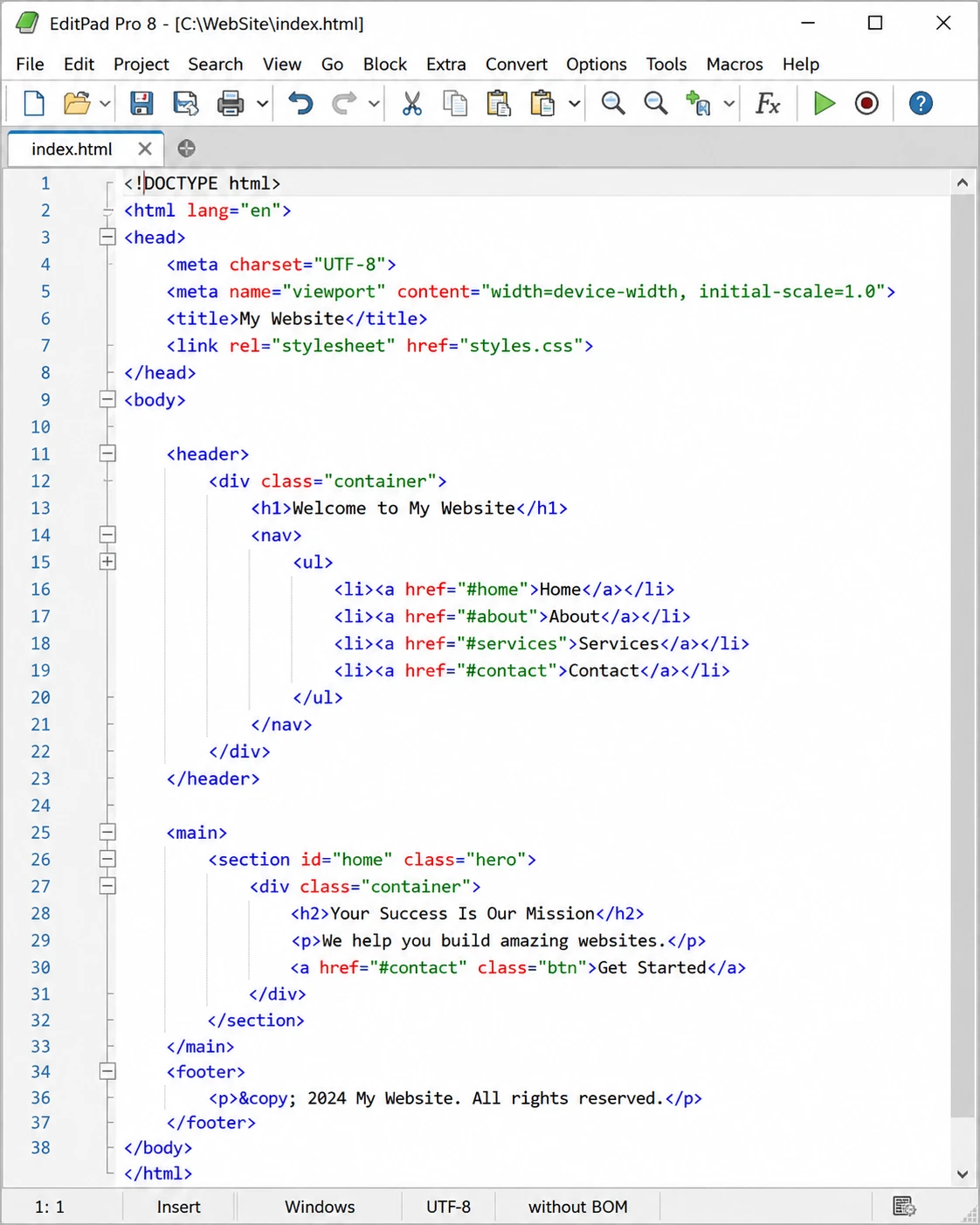The height and width of the screenshot is (1225, 980).
Task: Open the Help menu
Action: coord(800,65)
